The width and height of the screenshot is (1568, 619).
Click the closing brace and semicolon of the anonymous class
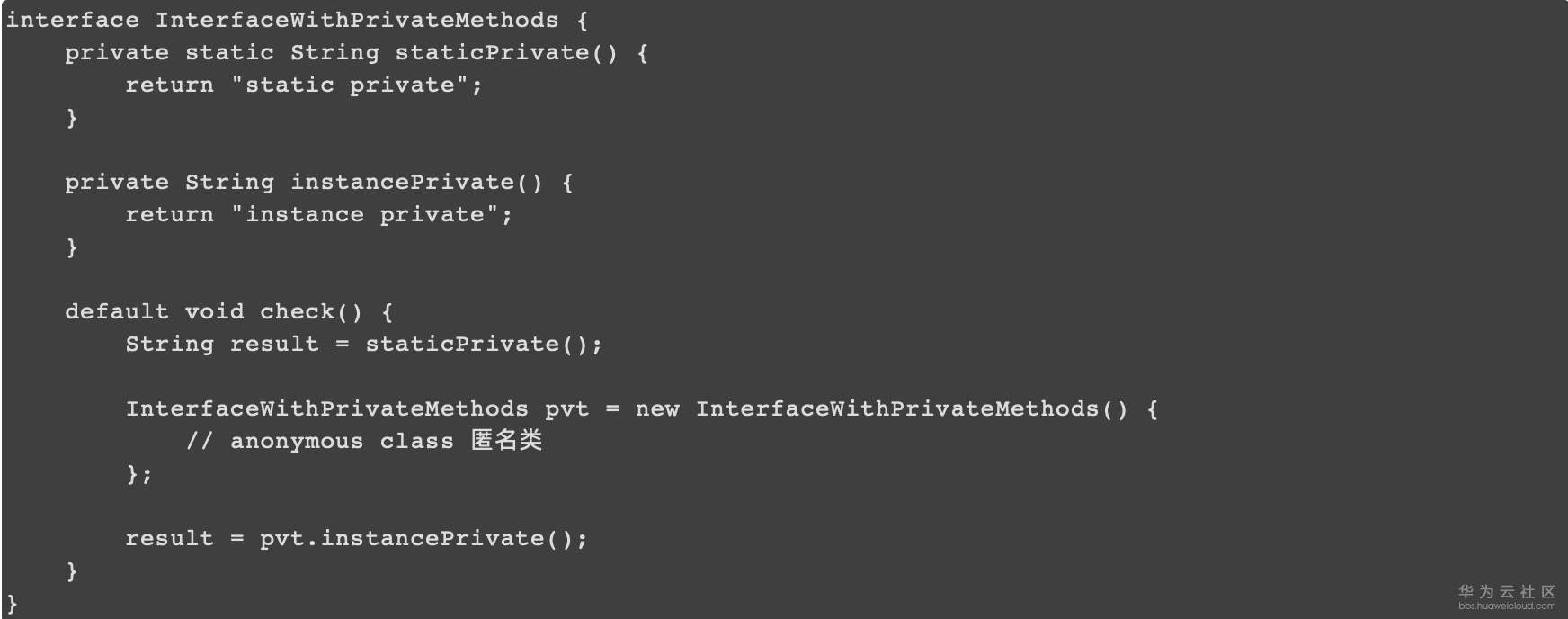click(x=139, y=474)
